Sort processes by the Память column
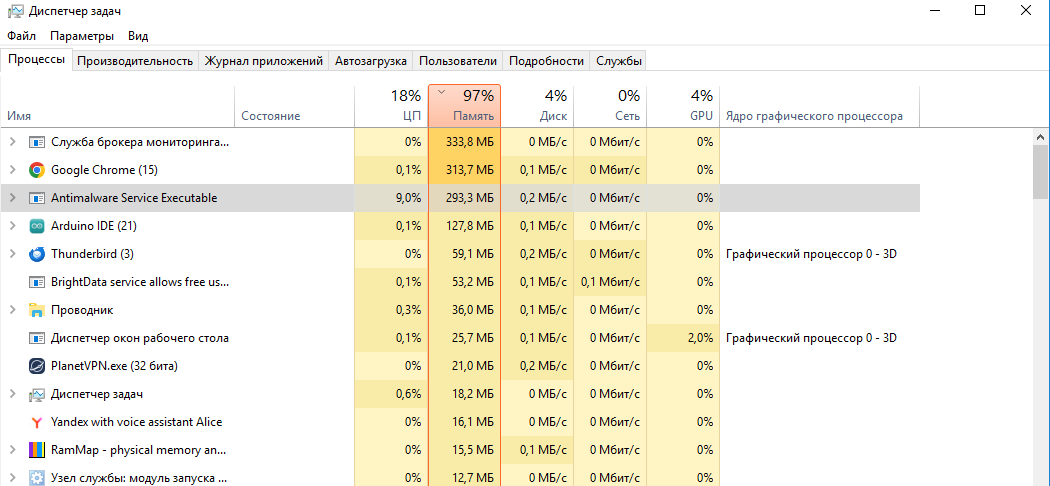 464,106
